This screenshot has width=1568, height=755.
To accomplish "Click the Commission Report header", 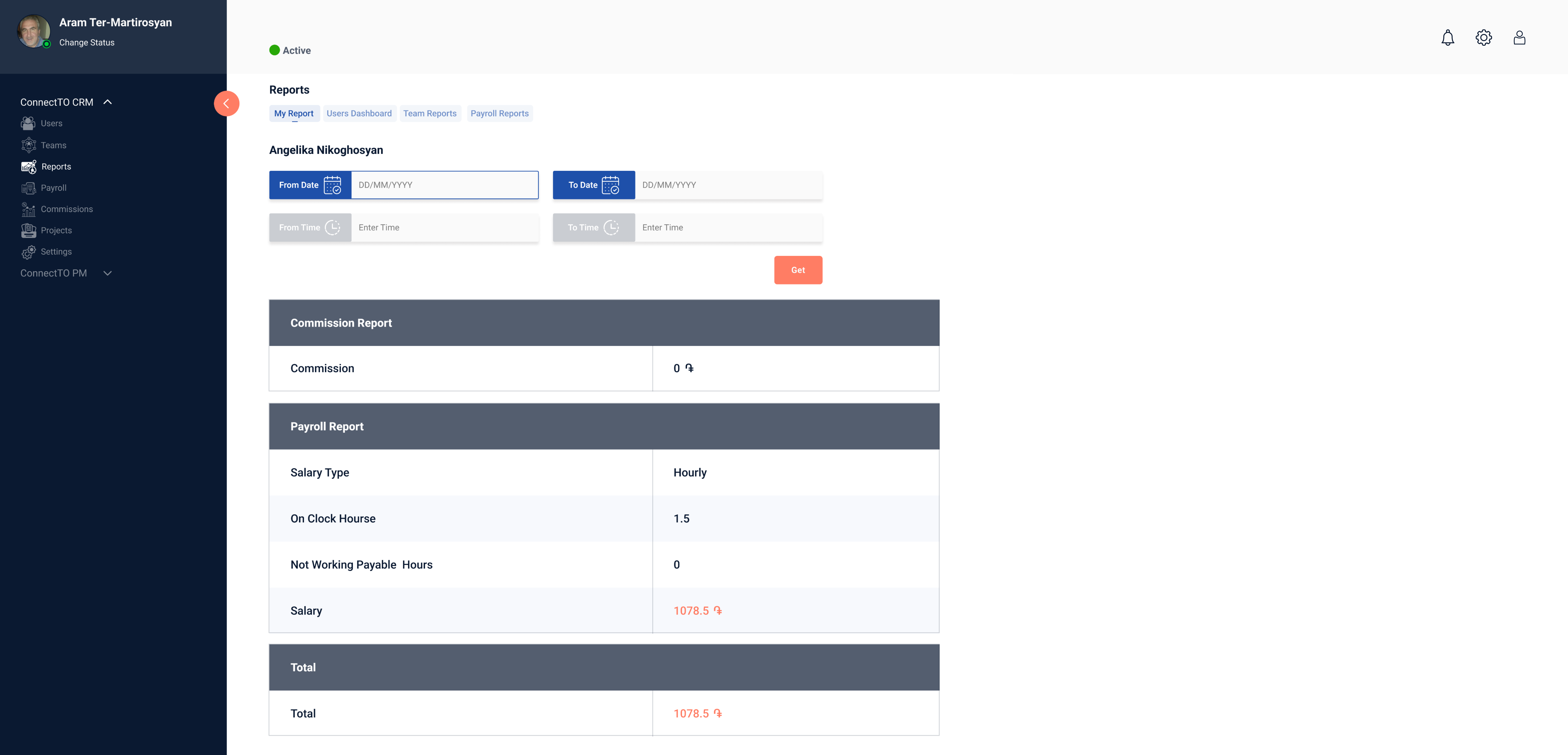I will click(604, 323).
